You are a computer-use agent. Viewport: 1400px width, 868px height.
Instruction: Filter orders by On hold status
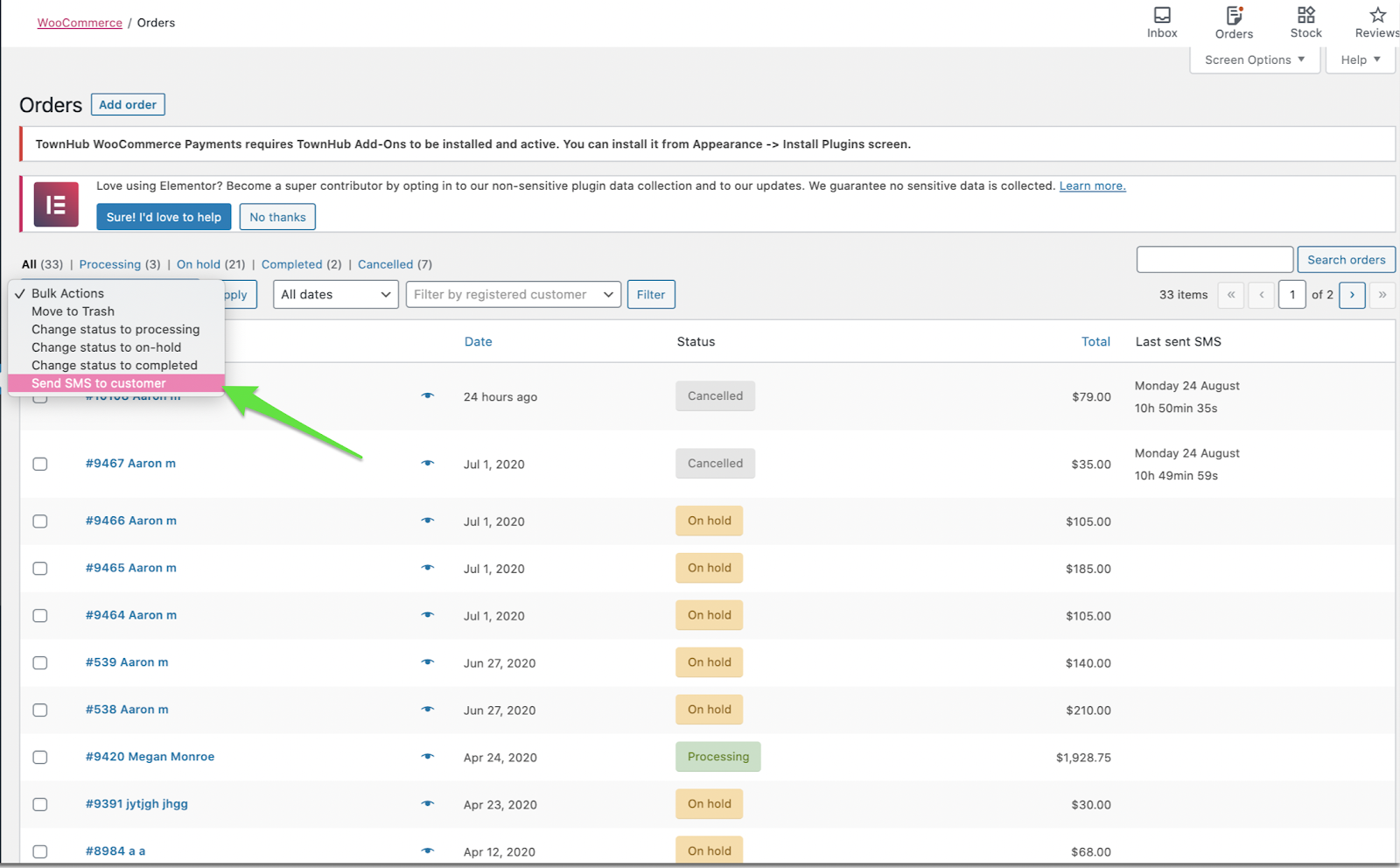click(199, 264)
